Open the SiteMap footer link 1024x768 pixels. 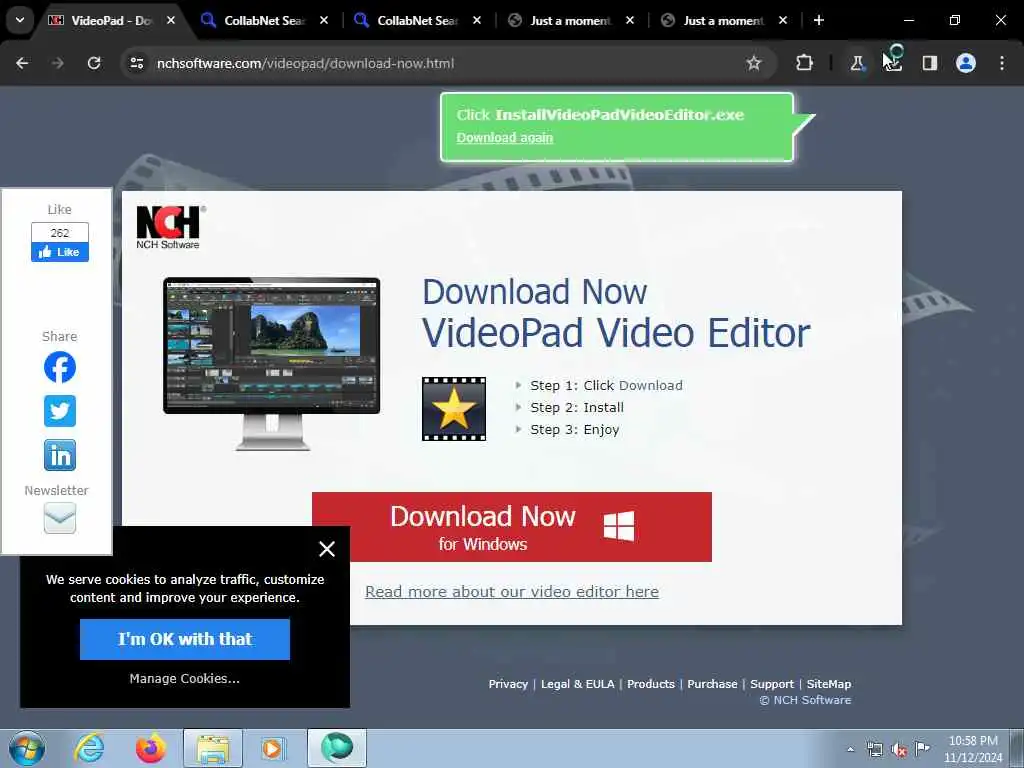coord(829,684)
